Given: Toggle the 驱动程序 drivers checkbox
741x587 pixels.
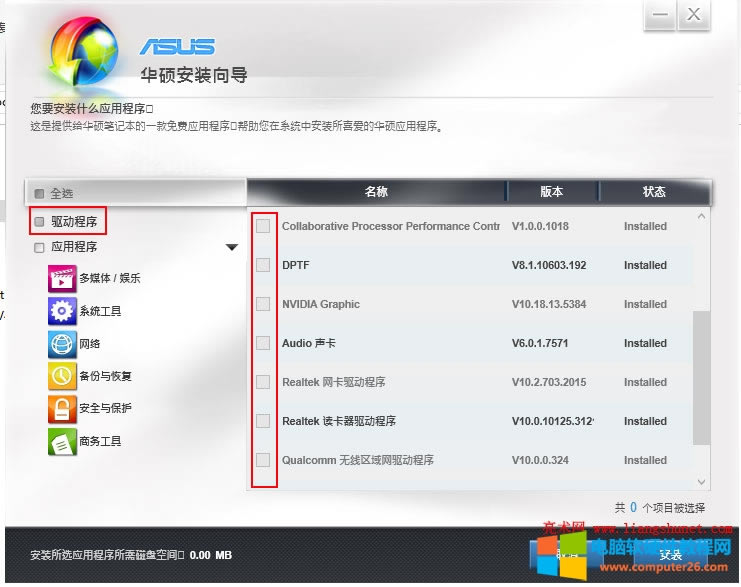Looking at the screenshot, I should coord(40,221).
